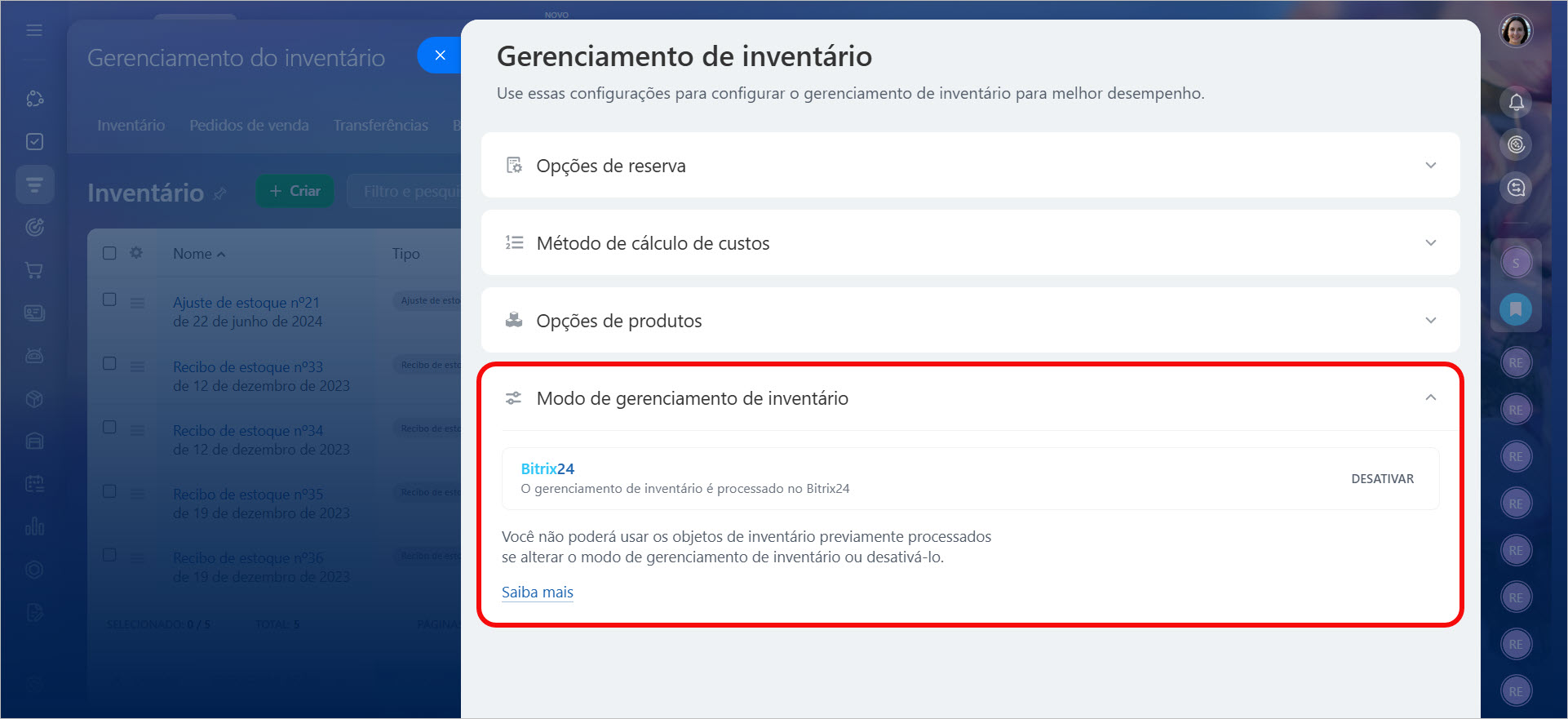The image size is (1568, 719).
Task: Click the hexagon icon in left sidebar
Action: 34,570
